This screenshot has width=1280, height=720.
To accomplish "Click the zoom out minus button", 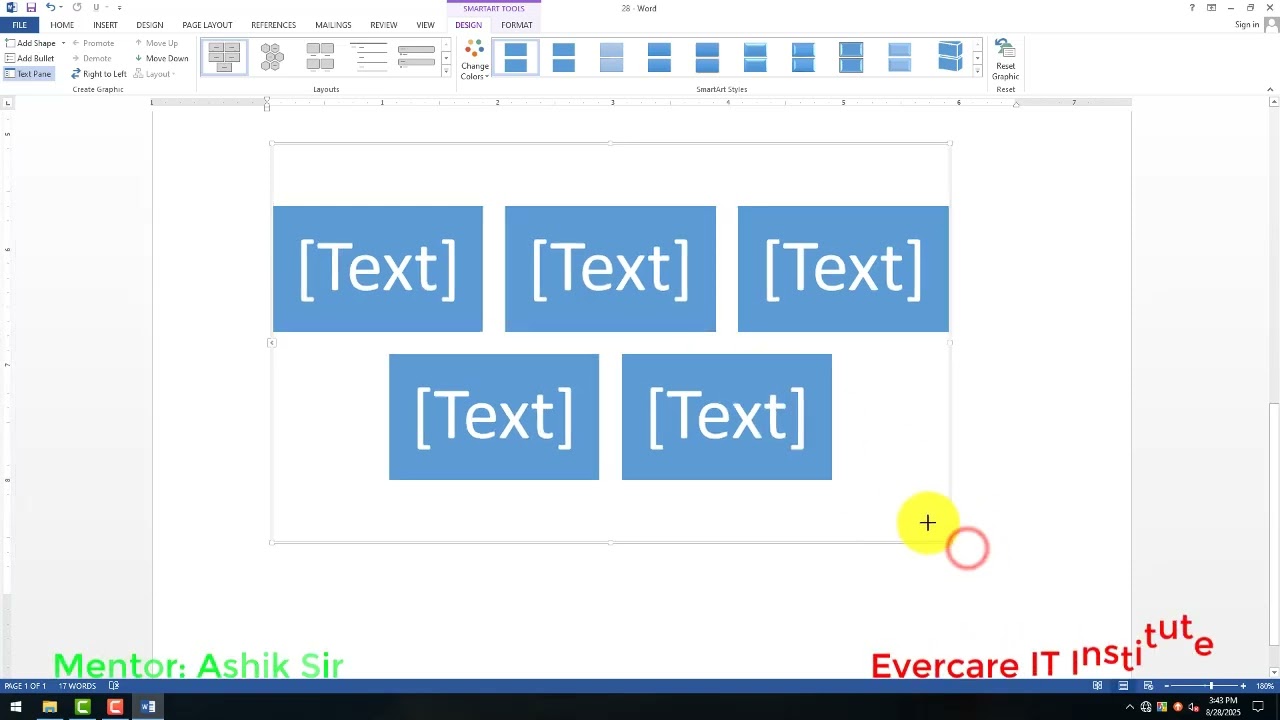I will 1168,686.
